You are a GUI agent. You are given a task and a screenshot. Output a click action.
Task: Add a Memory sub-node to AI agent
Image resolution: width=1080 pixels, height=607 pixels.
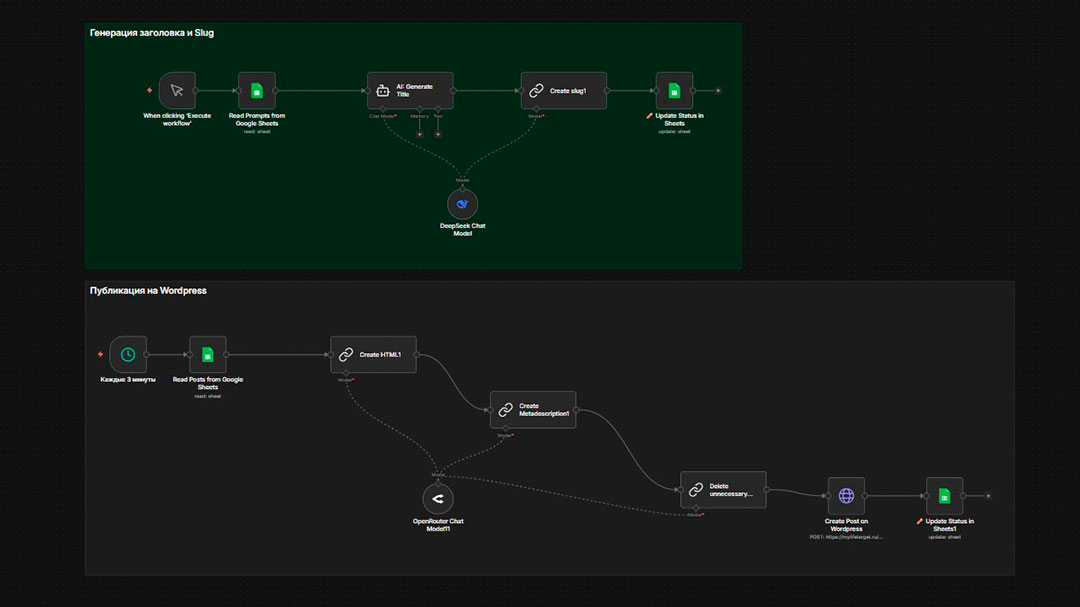419,133
